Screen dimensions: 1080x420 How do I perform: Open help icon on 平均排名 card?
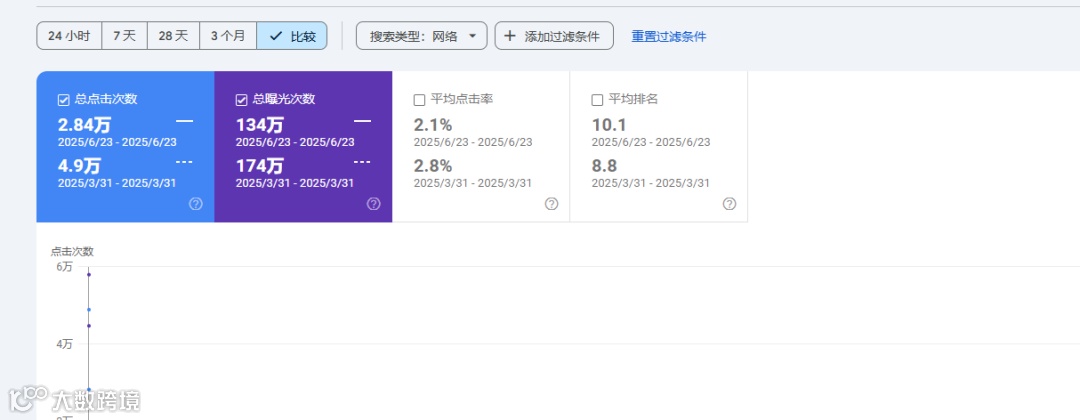click(x=729, y=204)
